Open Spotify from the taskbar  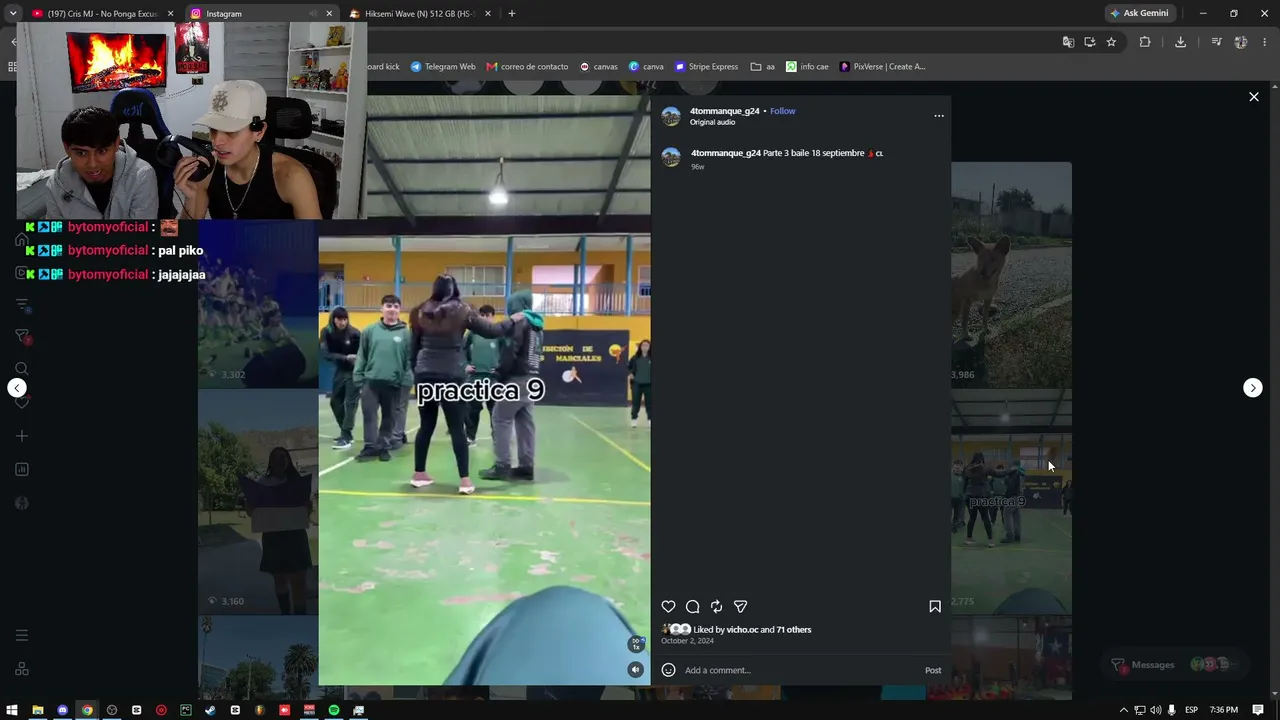coord(334,710)
